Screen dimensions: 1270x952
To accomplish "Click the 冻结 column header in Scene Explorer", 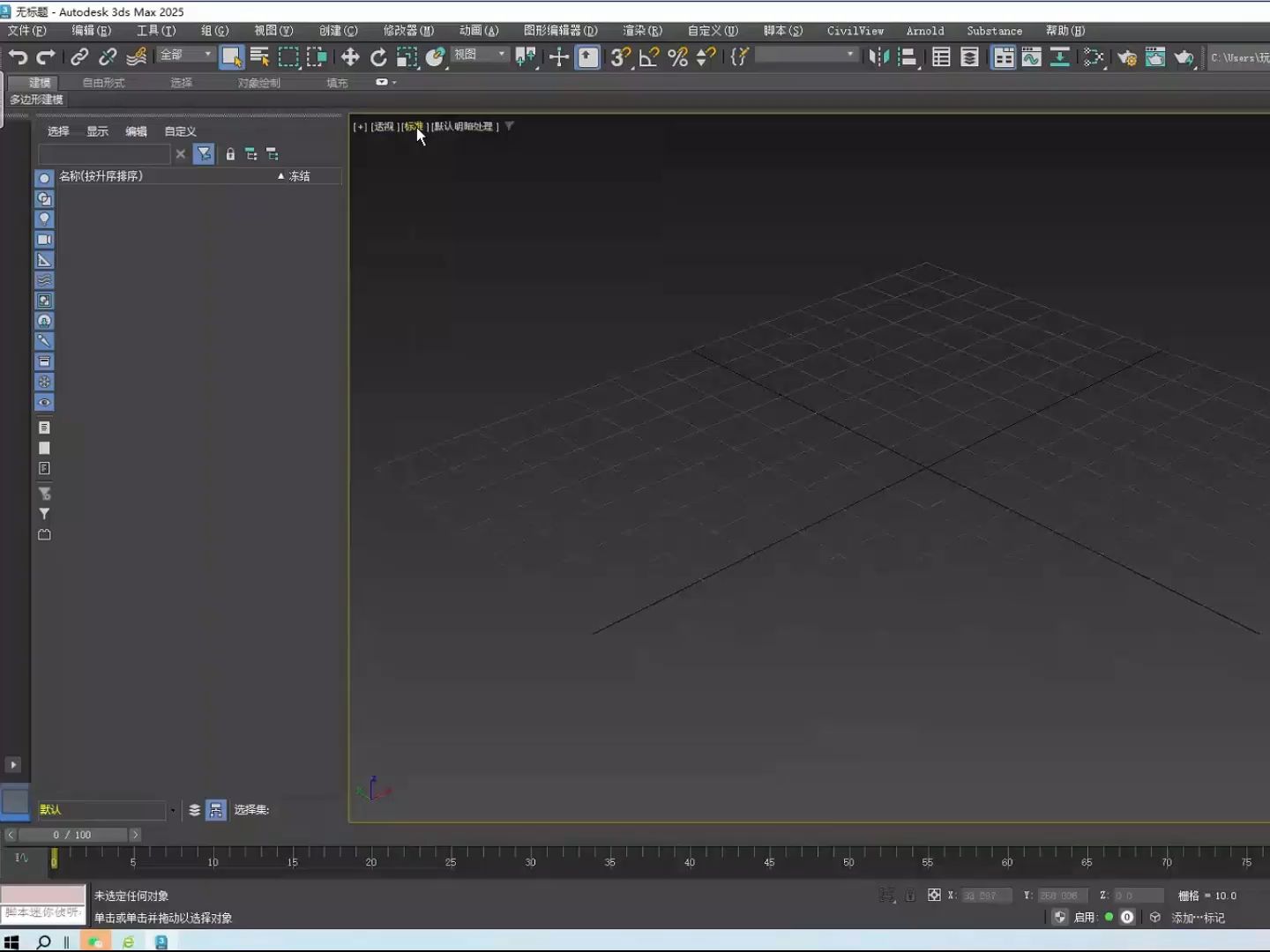I will tap(300, 176).
